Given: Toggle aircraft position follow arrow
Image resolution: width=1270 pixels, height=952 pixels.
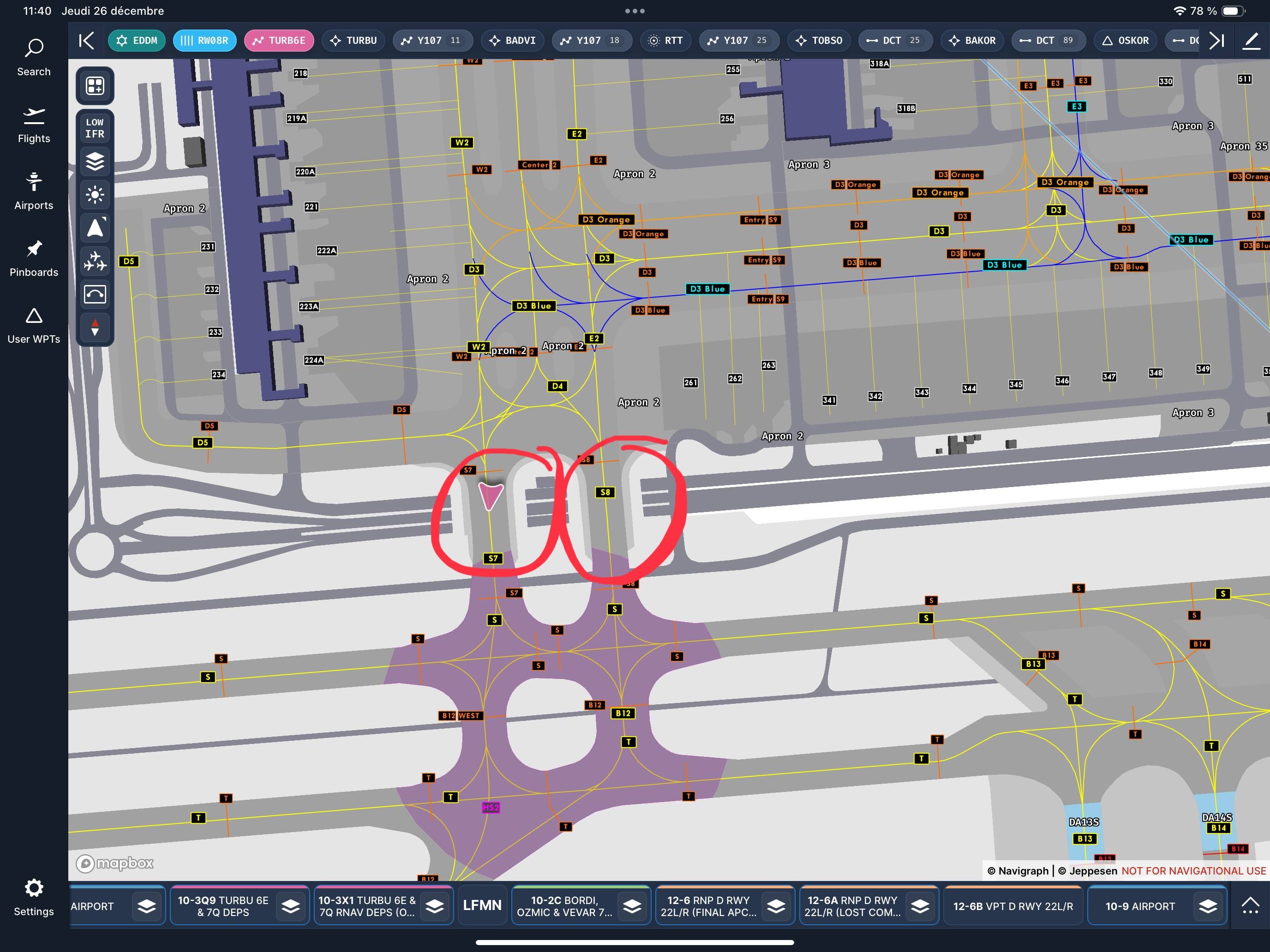Looking at the screenshot, I should (95, 228).
